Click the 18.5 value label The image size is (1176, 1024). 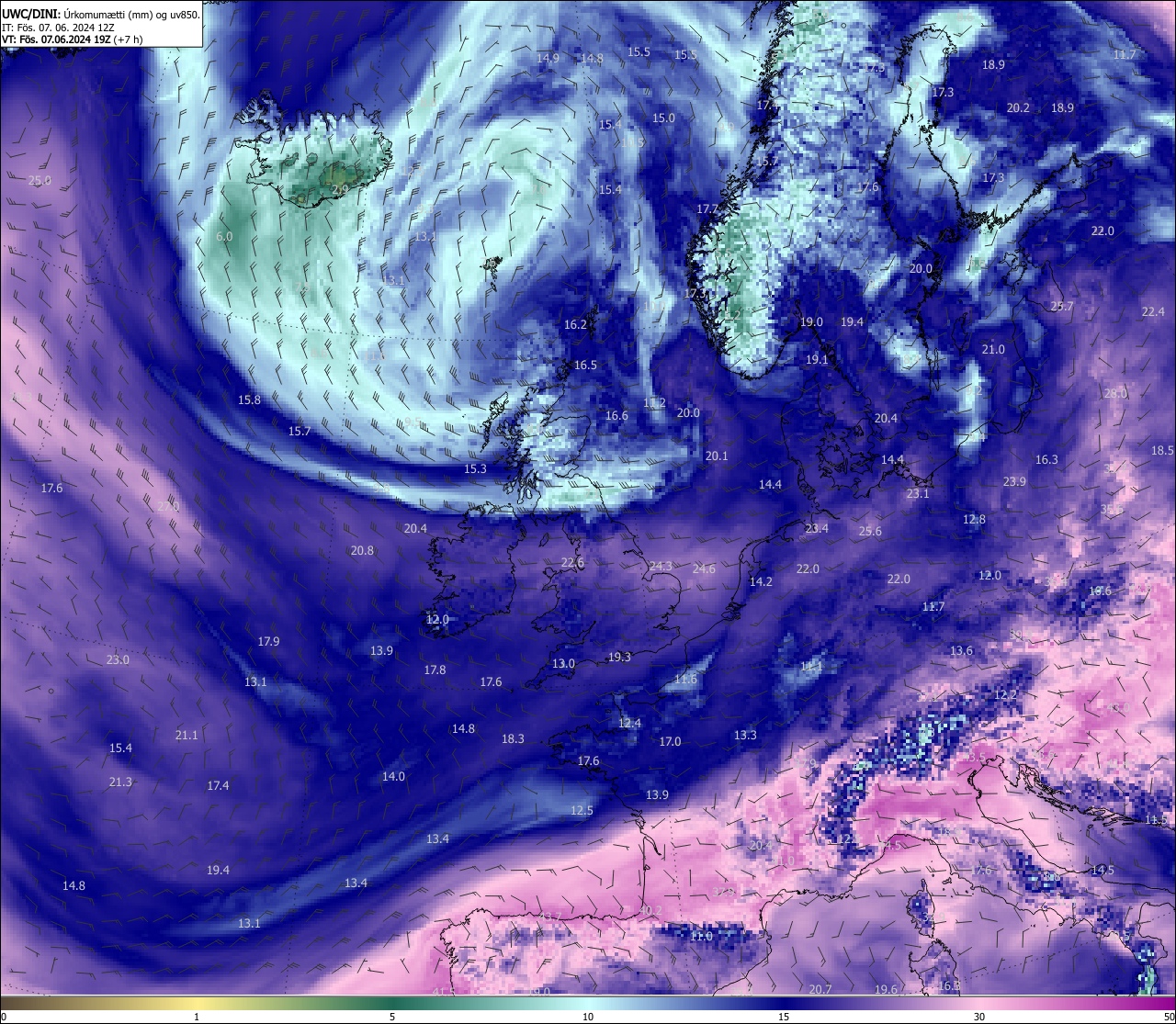(x=1162, y=450)
